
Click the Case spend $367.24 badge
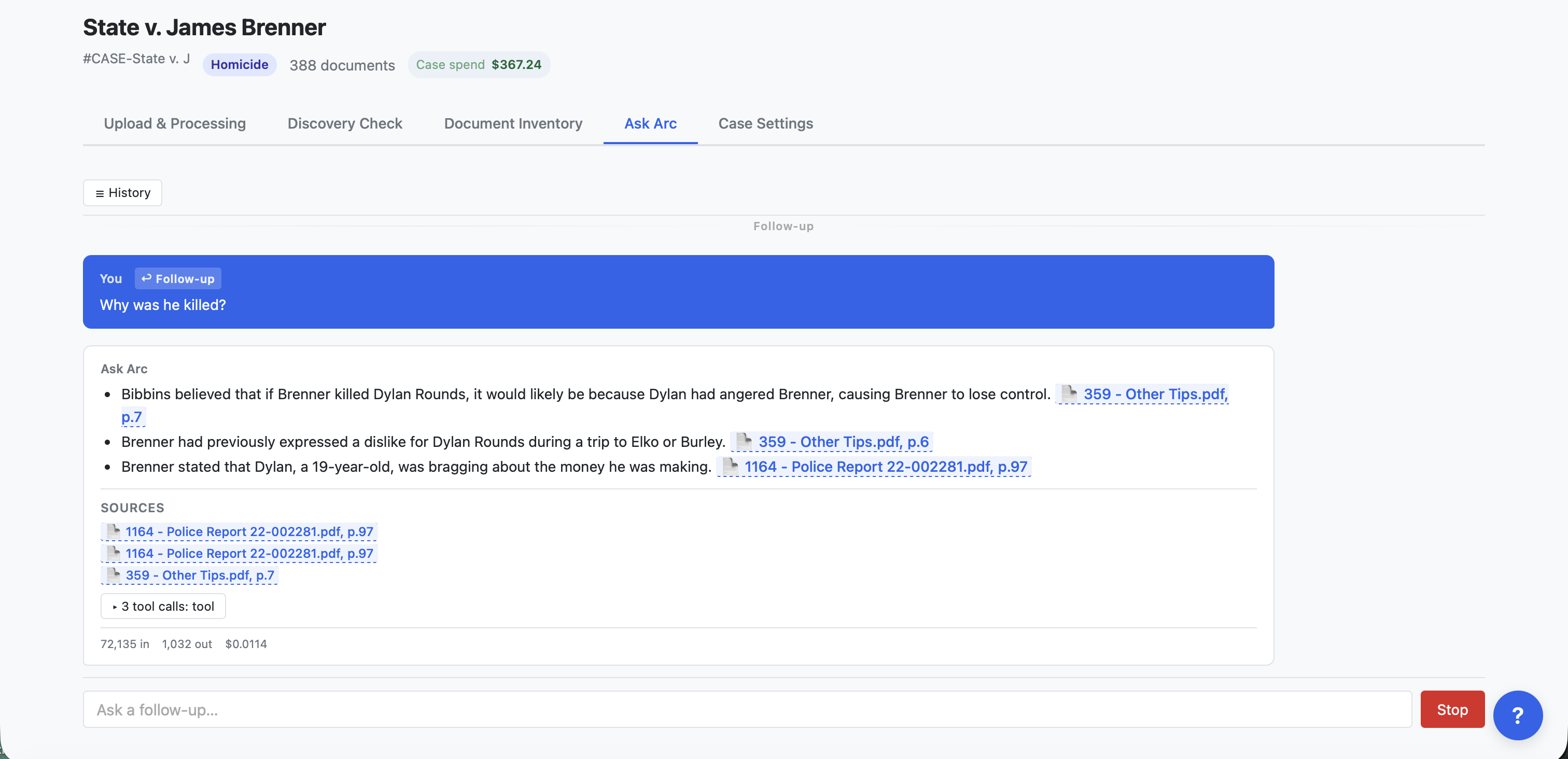click(479, 64)
